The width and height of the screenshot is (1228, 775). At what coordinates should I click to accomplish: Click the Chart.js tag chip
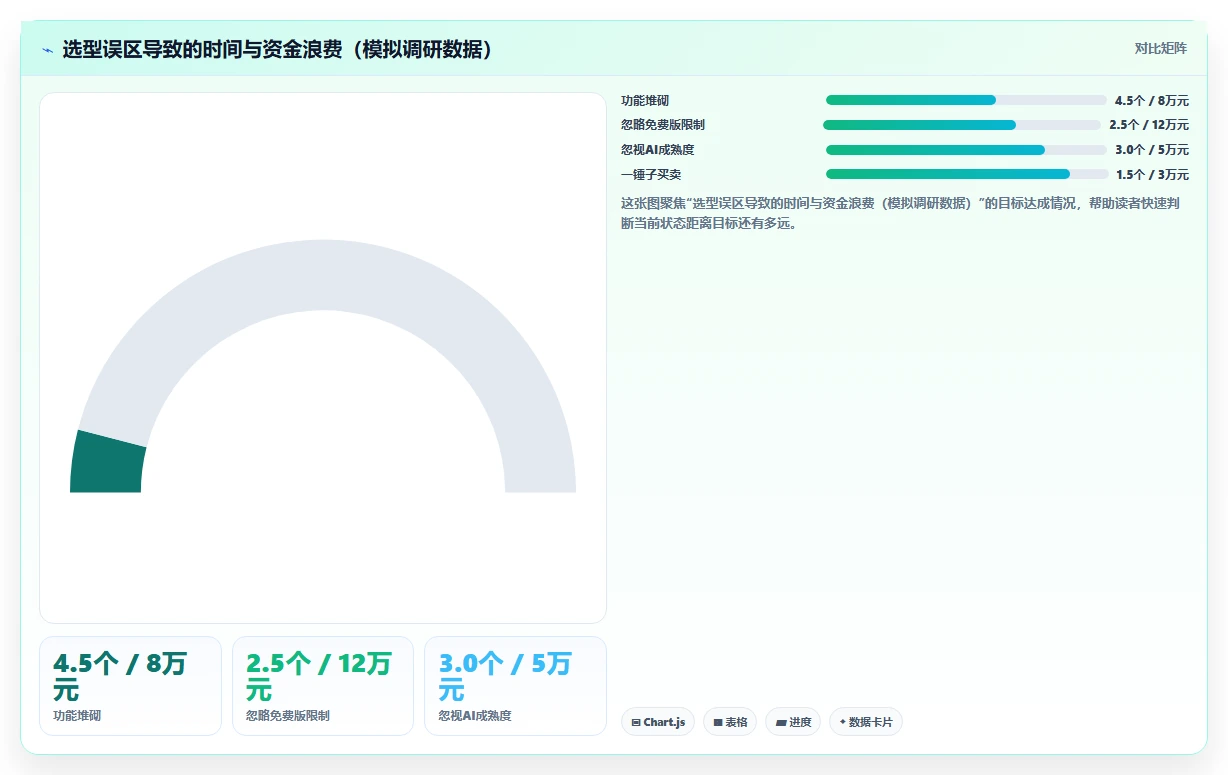658,722
